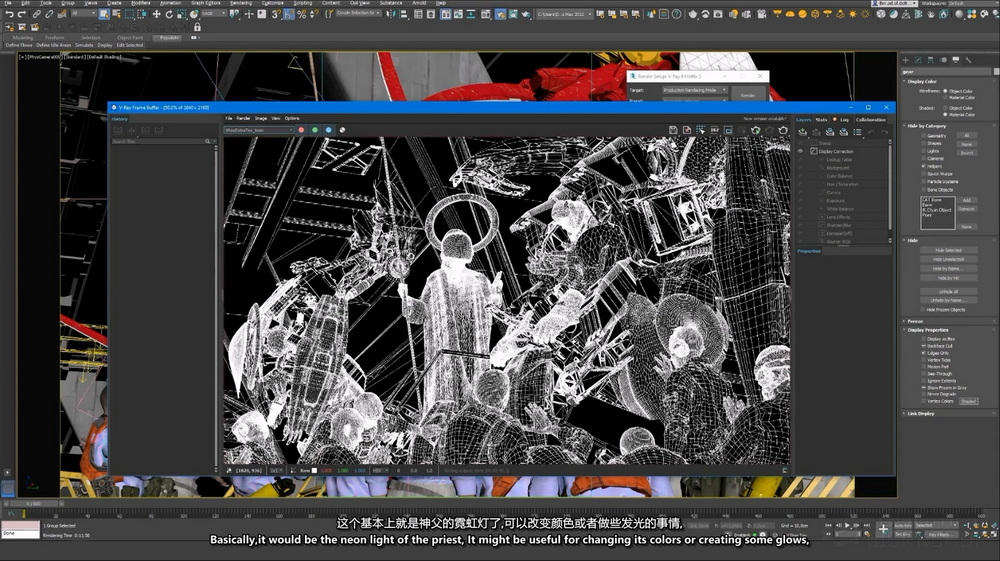Click the Invert category button
Screen dimensions: 1000x561
click(x=967, y=153)
